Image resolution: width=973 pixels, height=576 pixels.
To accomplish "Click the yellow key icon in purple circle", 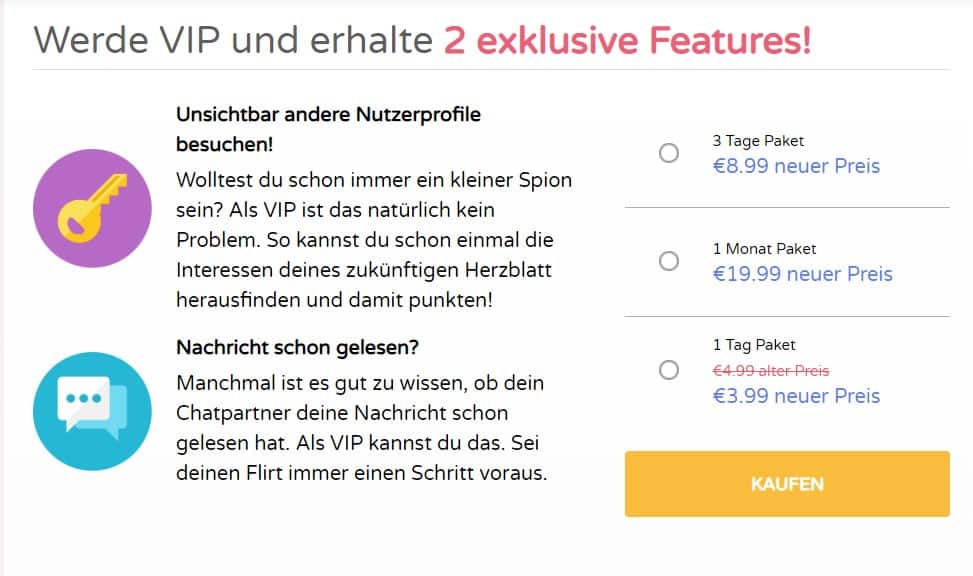I will coord(92,208).
